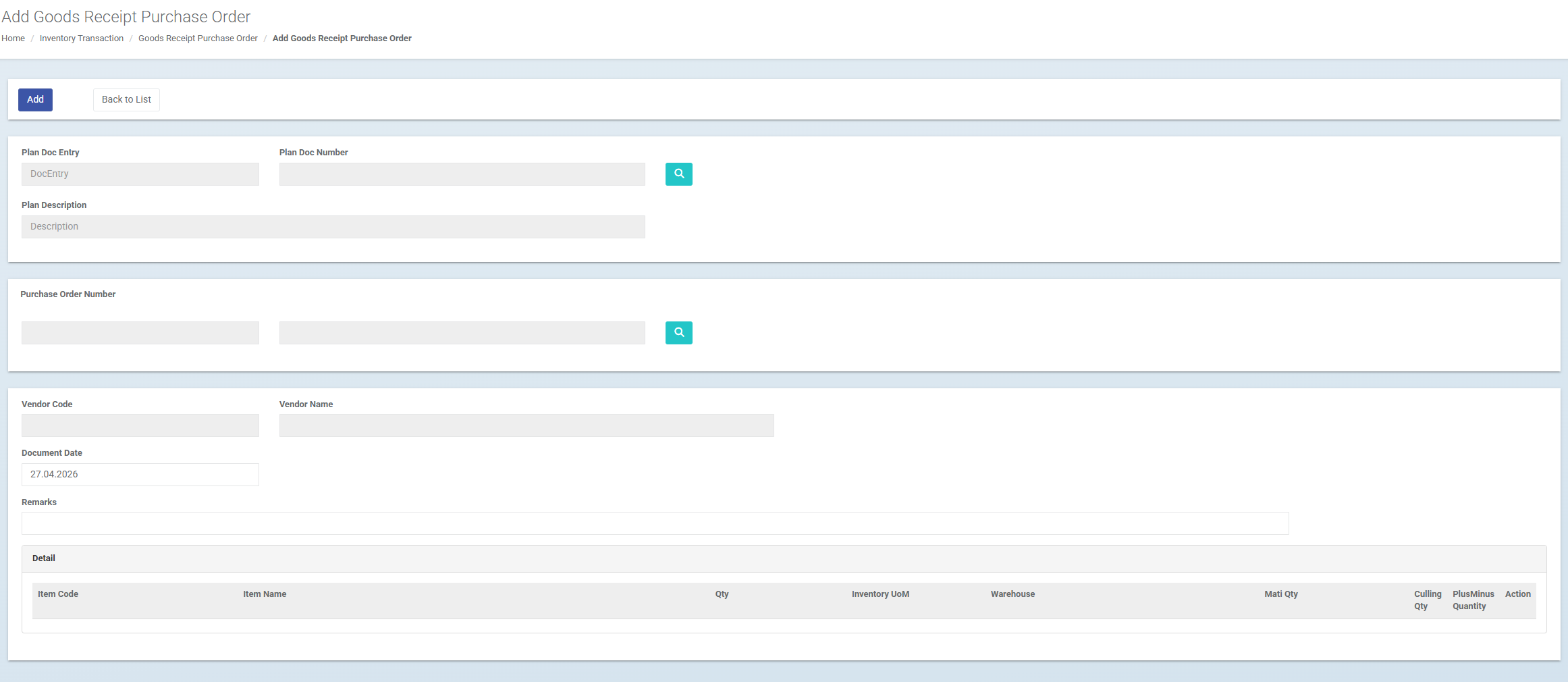Click the Detail panel heading
Image resolution: width=1568 pixels, height=682 pixels.
(x=44, y=558)
